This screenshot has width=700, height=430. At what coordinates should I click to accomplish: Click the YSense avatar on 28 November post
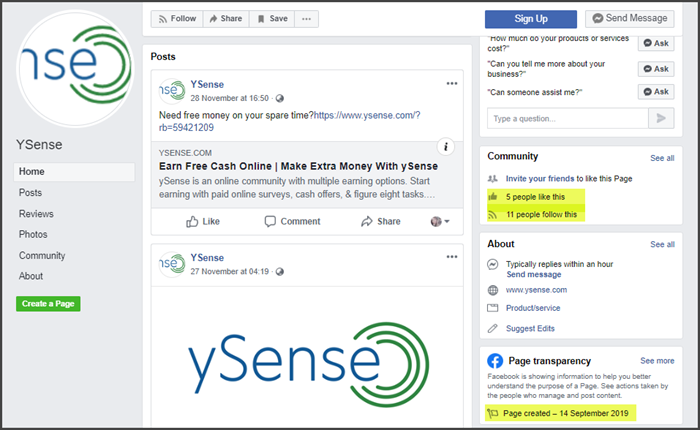click(x=172, y=91)
